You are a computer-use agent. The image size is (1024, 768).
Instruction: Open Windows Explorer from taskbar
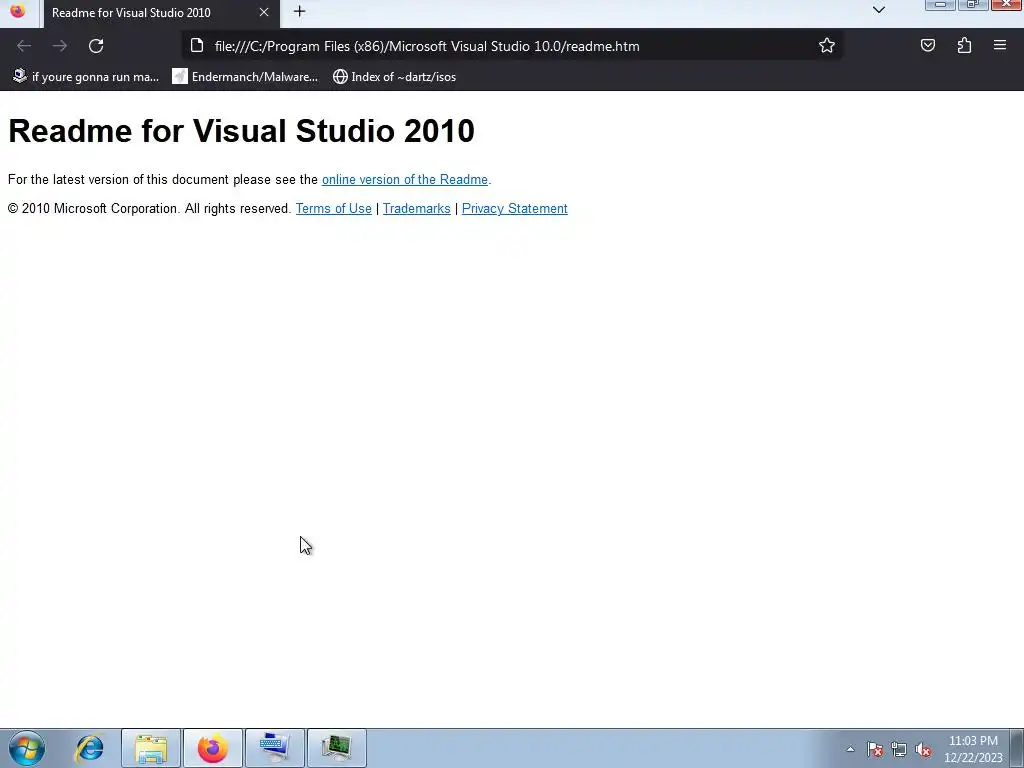(x=151, y=748)
